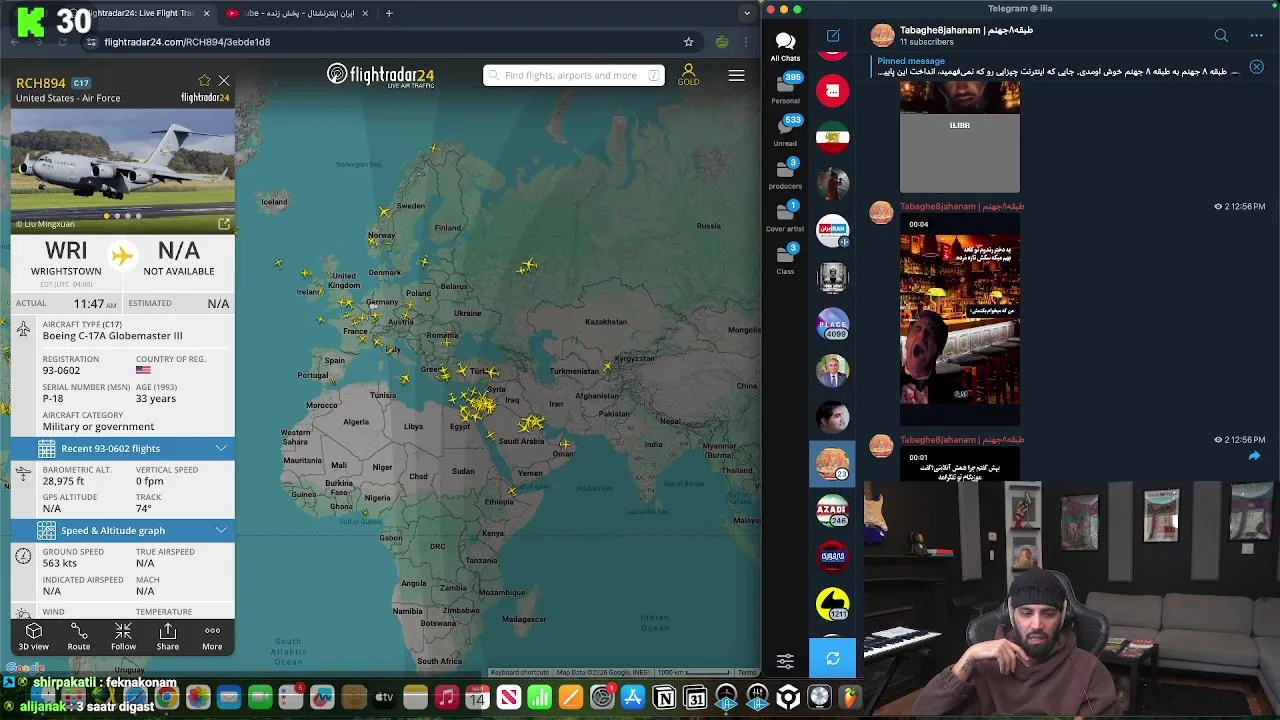Select the first photo carousel dot

(106, 216)
